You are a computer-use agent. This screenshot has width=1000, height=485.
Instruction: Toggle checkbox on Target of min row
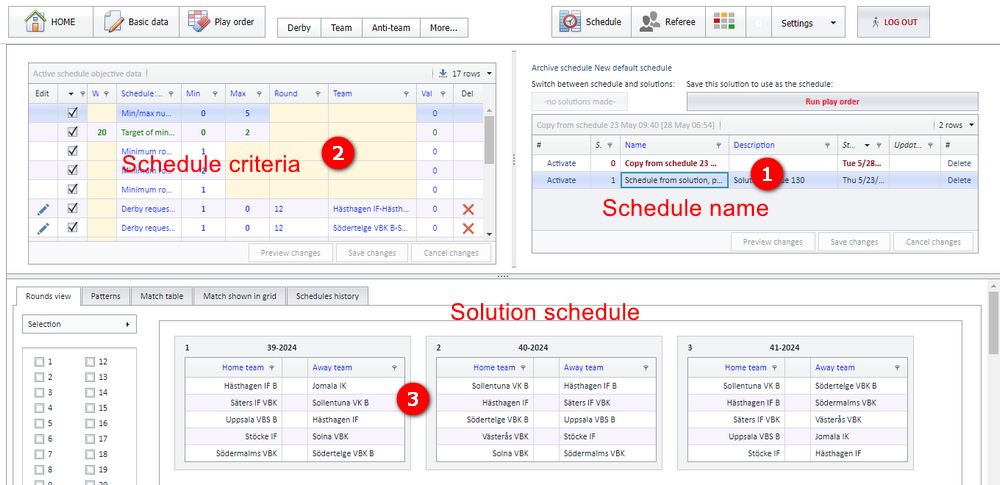(72, 132)
